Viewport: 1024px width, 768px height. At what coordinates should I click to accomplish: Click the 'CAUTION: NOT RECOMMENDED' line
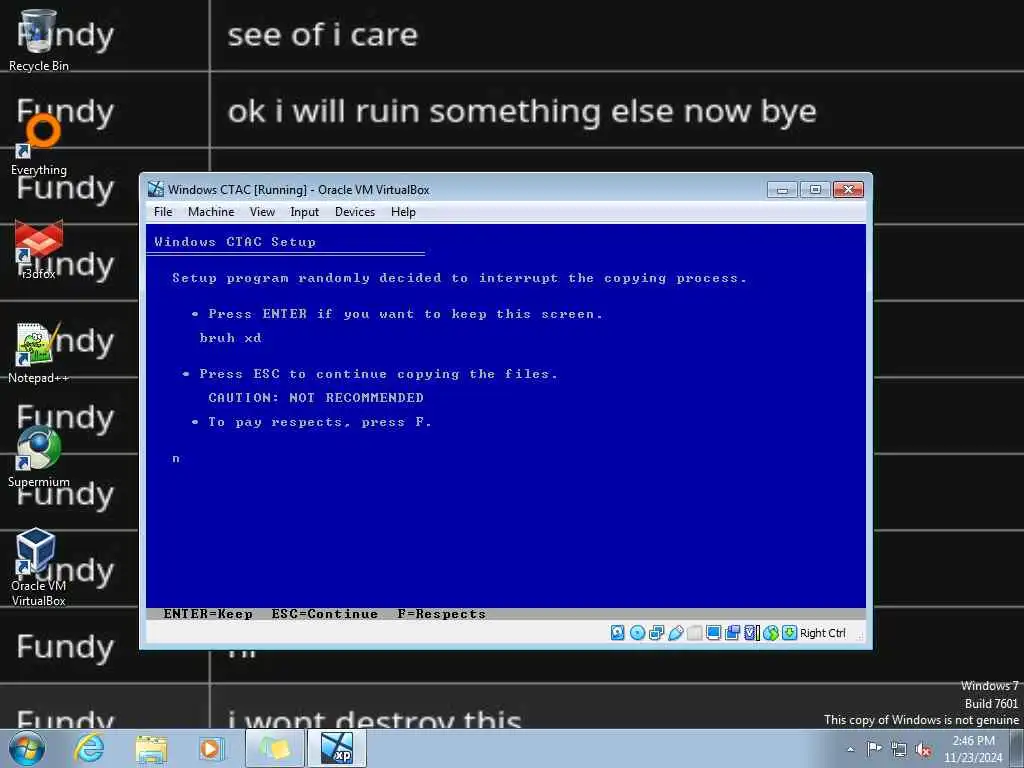[316, 397]
